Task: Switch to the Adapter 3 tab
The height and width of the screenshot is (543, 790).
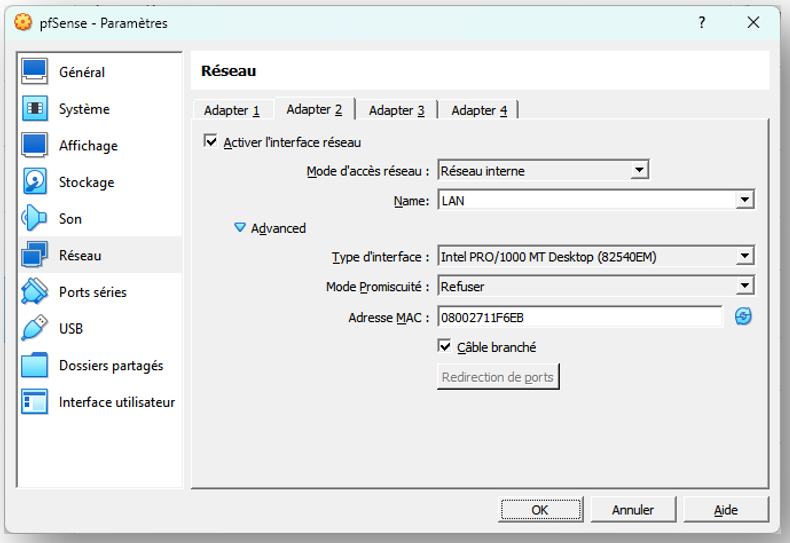Action: pyautogui.click(x=397, y=110)
